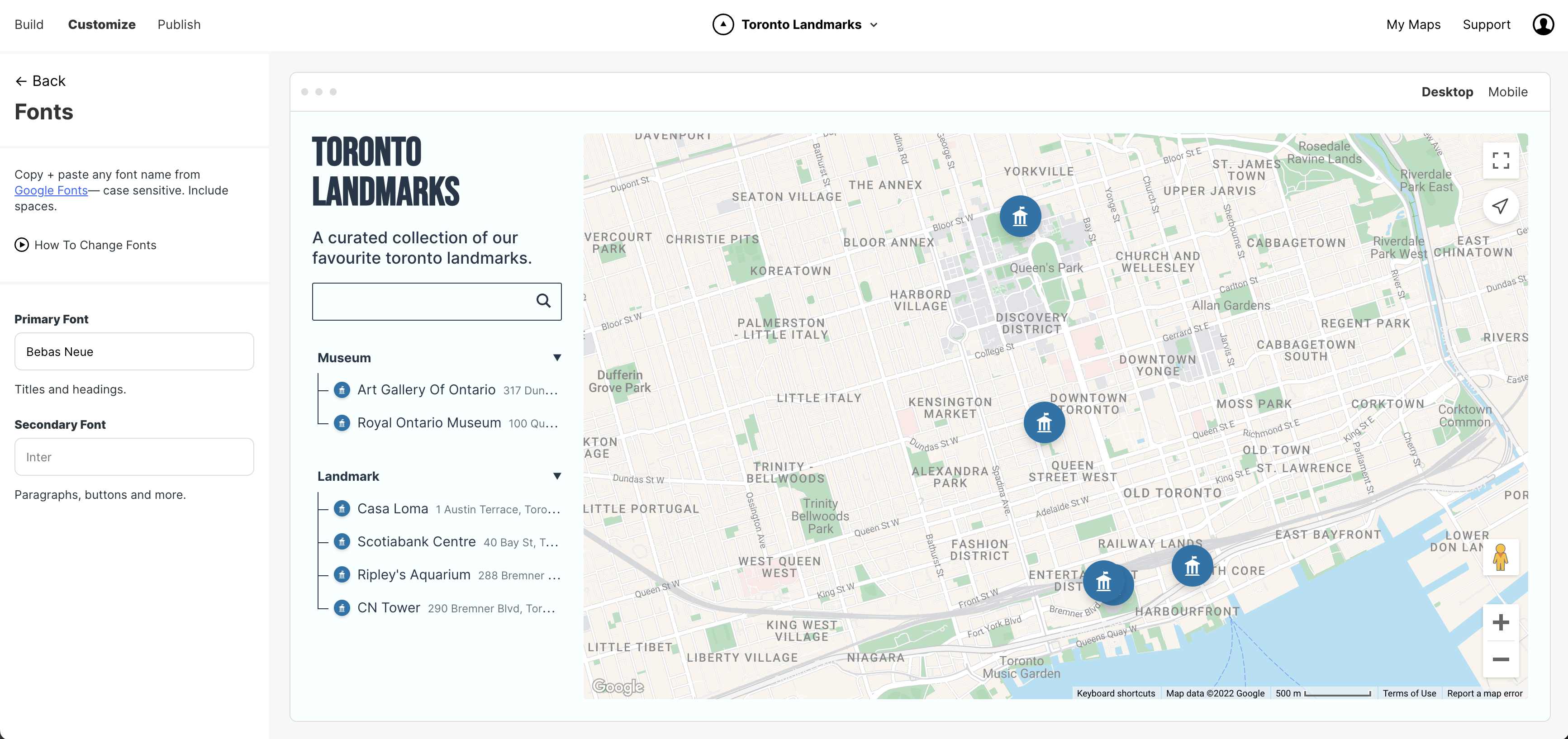The width and height of the screenshot is (1568, 739).
Task: Click the museum icon beside Art Gallery Of Ontario
Action: (x=342, y=389)
